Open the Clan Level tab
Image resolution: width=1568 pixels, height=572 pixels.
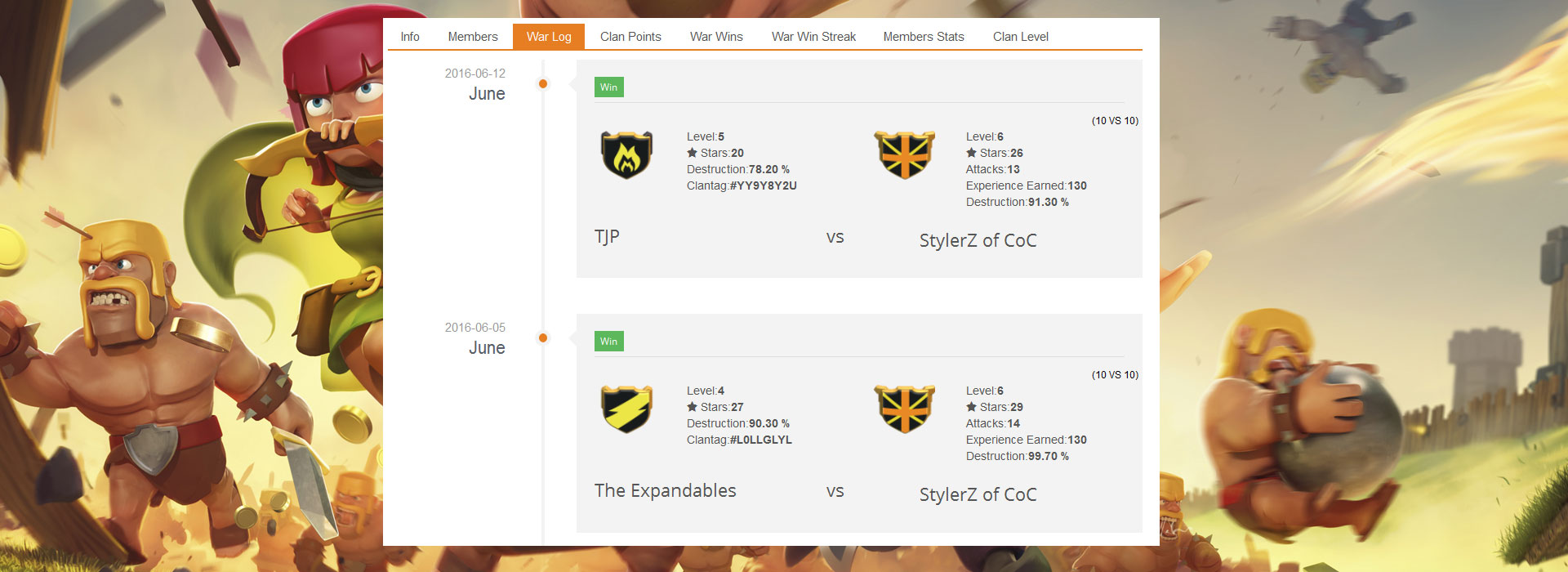[1021, 37]
